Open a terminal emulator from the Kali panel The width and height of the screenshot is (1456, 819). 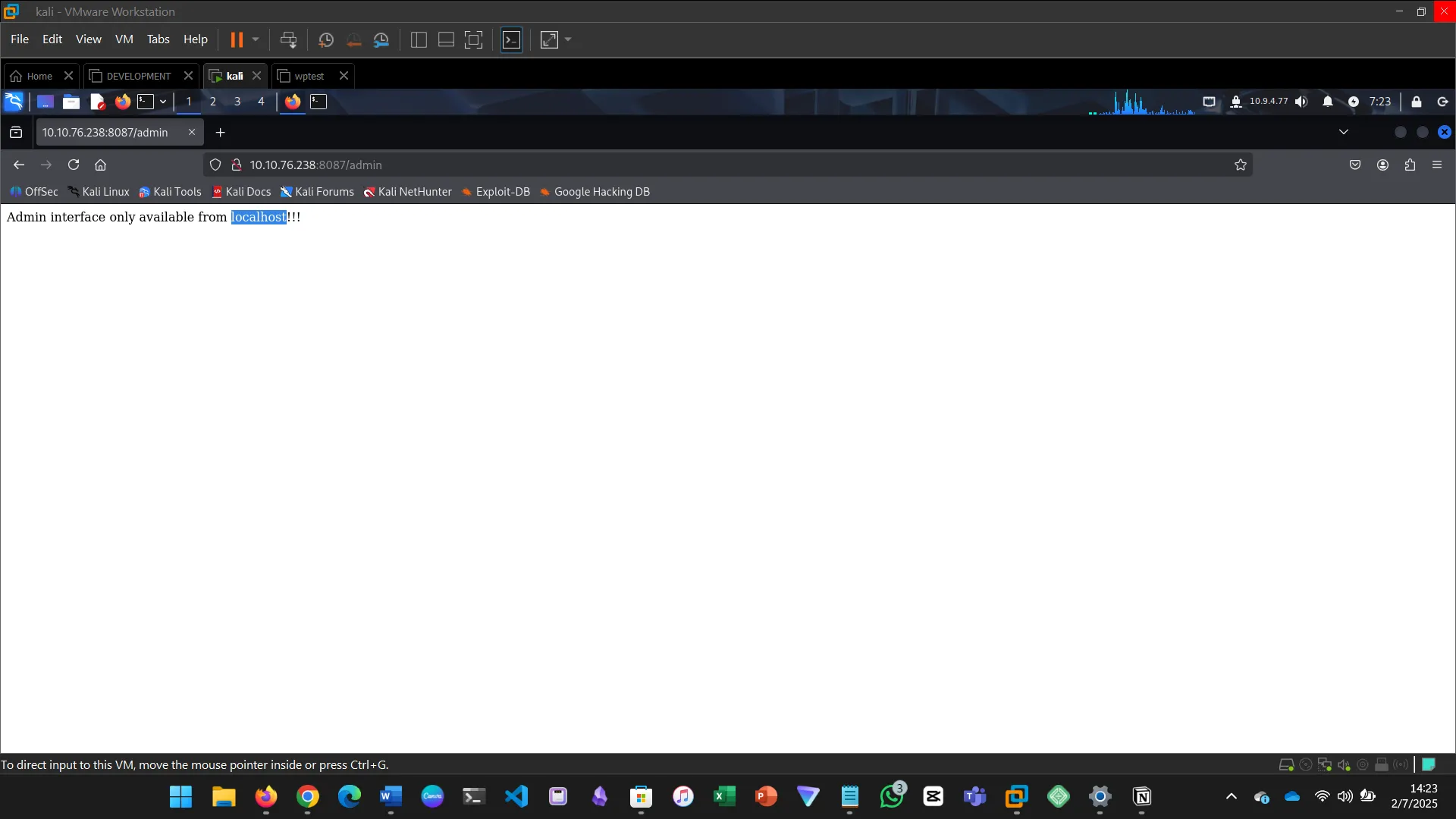click(147, 102)
